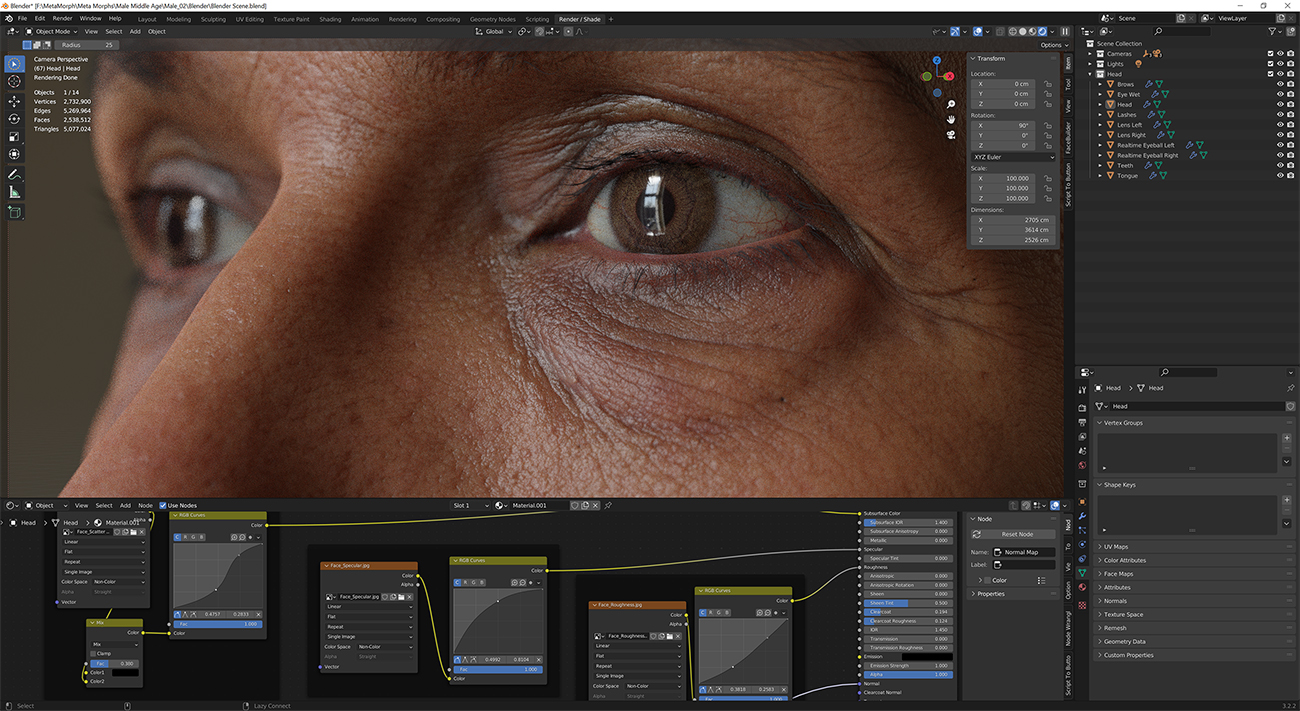Toggle the Clamp checkbox in Mix node
Screen dimensions: 1300x711
coord(95,654)
